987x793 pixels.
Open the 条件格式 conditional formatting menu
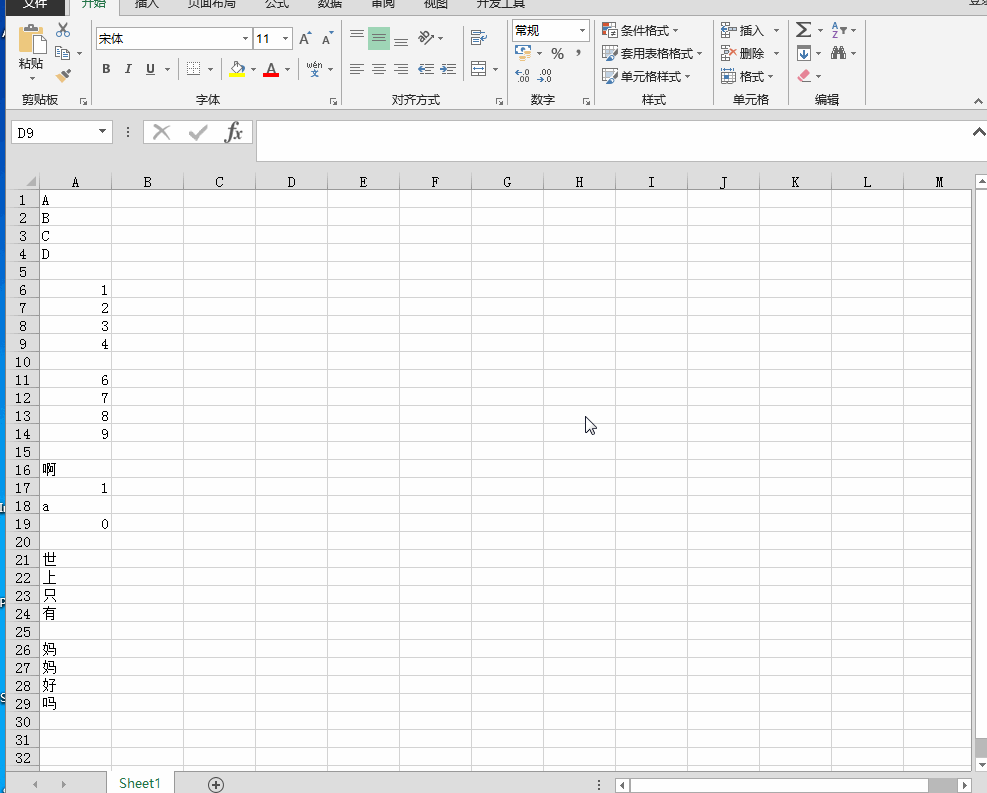640,30
